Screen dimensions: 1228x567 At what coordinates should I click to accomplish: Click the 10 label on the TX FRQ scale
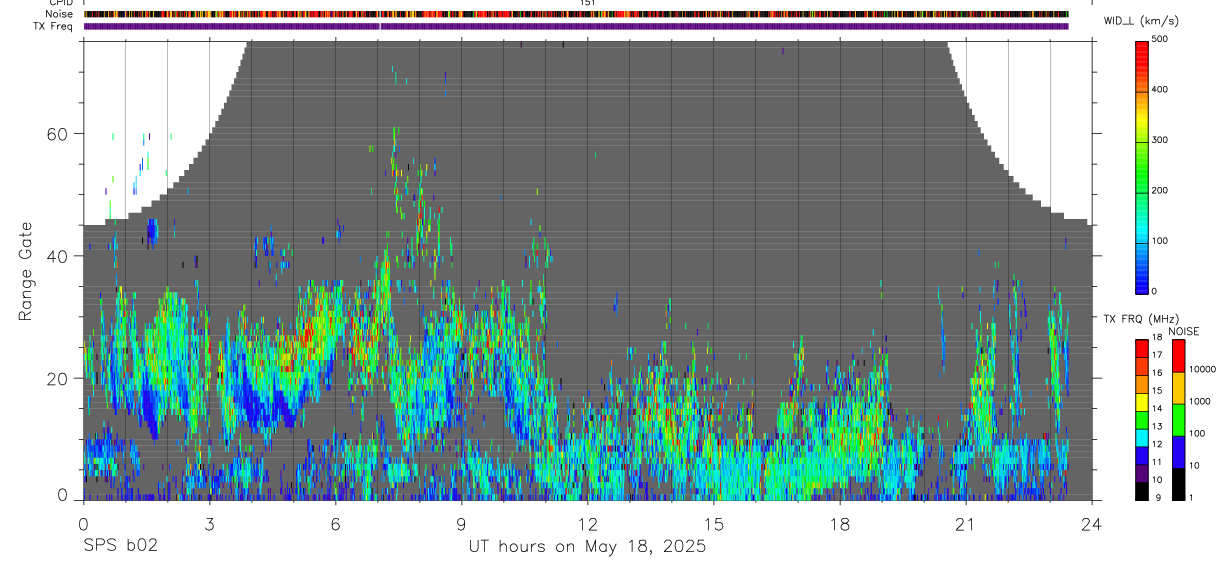pyautogui.click(x=1157, y=480)
